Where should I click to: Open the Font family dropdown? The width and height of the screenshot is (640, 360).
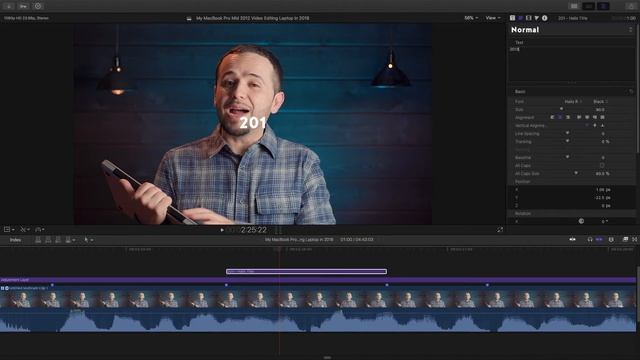click(x=573, y=101)
